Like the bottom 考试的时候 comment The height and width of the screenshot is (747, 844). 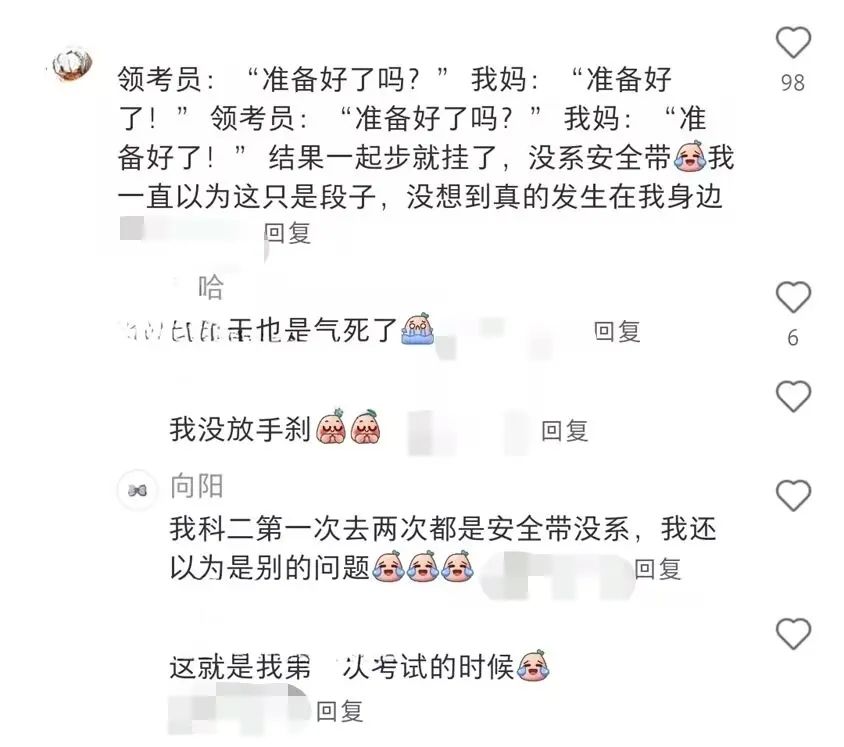pyautogui.click(x=793, y=634)
